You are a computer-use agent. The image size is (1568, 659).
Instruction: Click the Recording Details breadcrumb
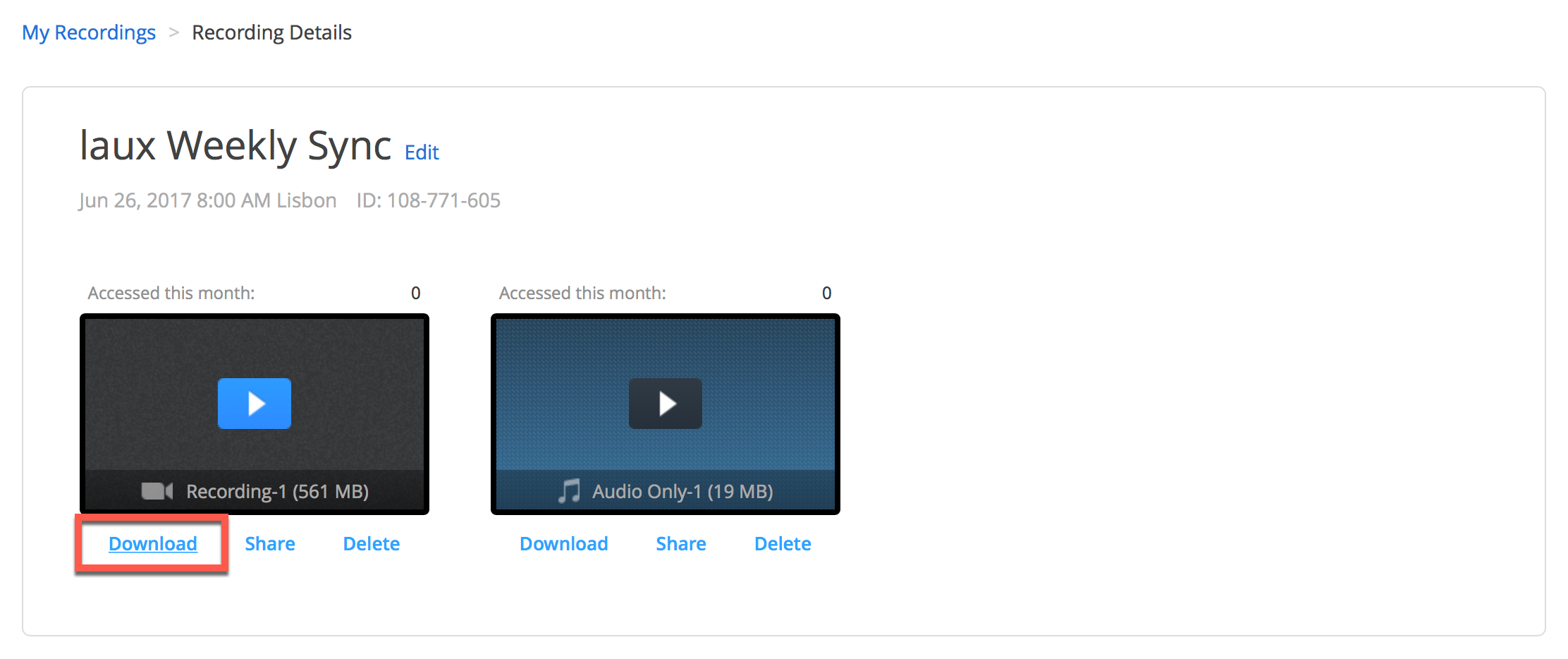click(x=271, y=32)
